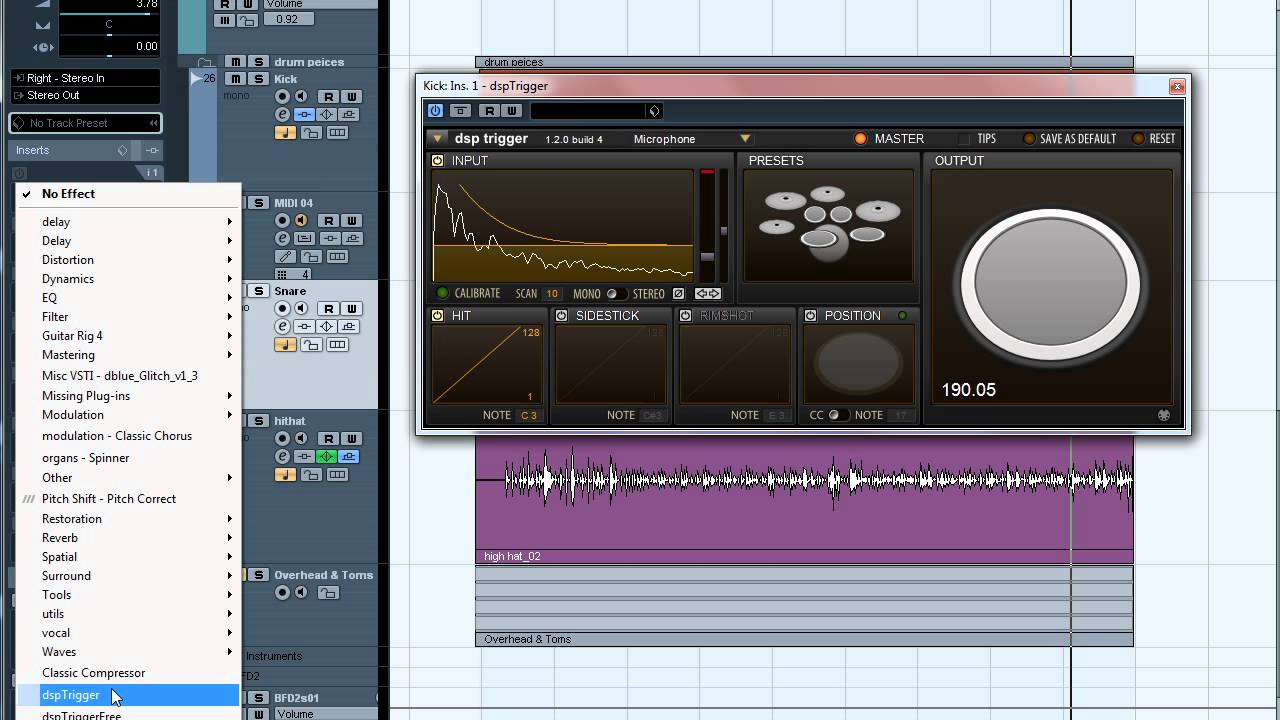Click the pan slider showing C
Image resolution: width=1280 pixels, height=720 pixels.
109,25
